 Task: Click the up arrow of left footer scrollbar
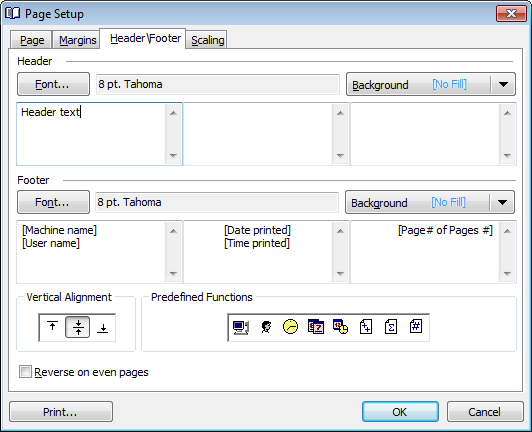(x=173, y=231)
